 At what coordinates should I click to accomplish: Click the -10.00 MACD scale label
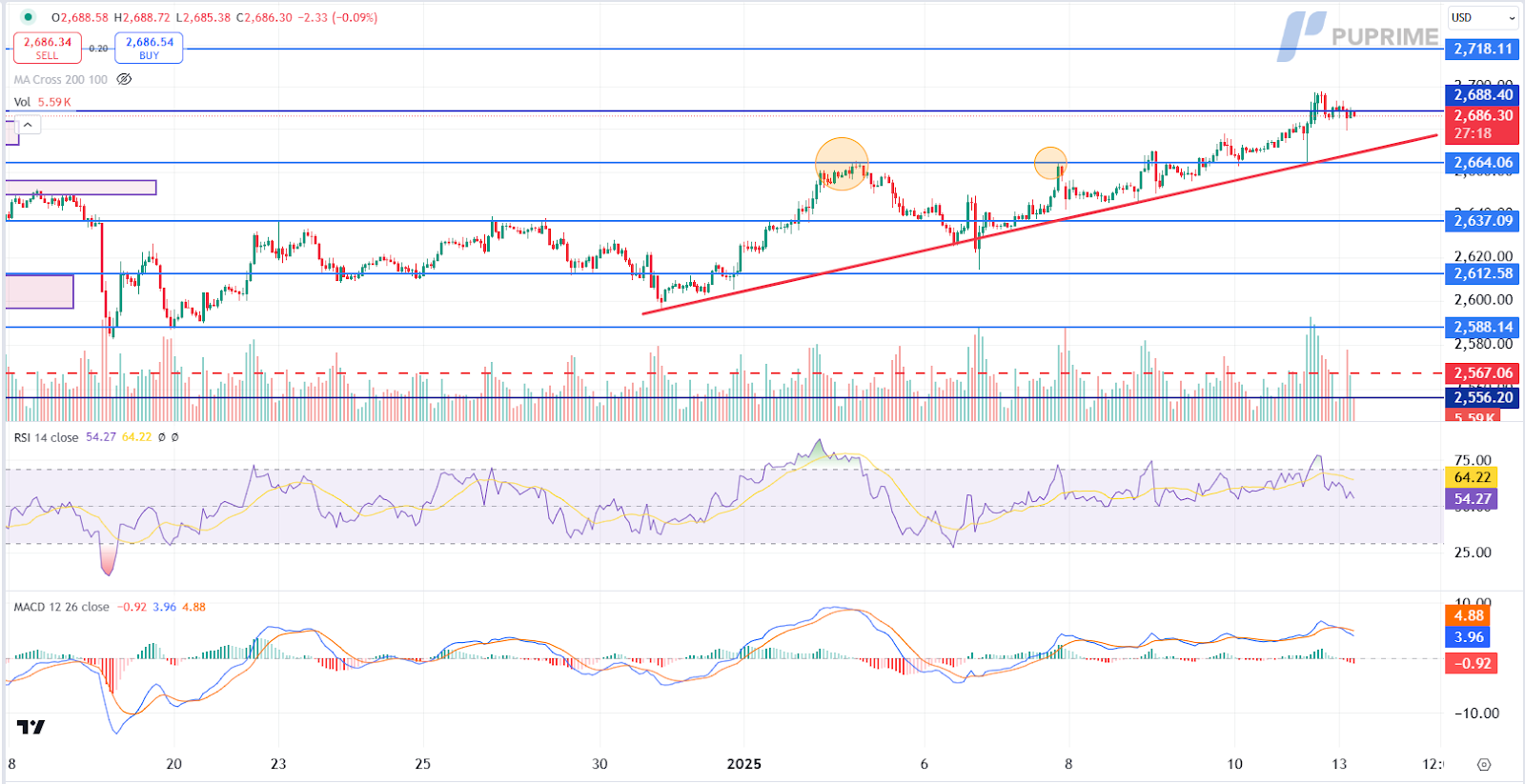pyautogui.click(x=1476, y=713)
